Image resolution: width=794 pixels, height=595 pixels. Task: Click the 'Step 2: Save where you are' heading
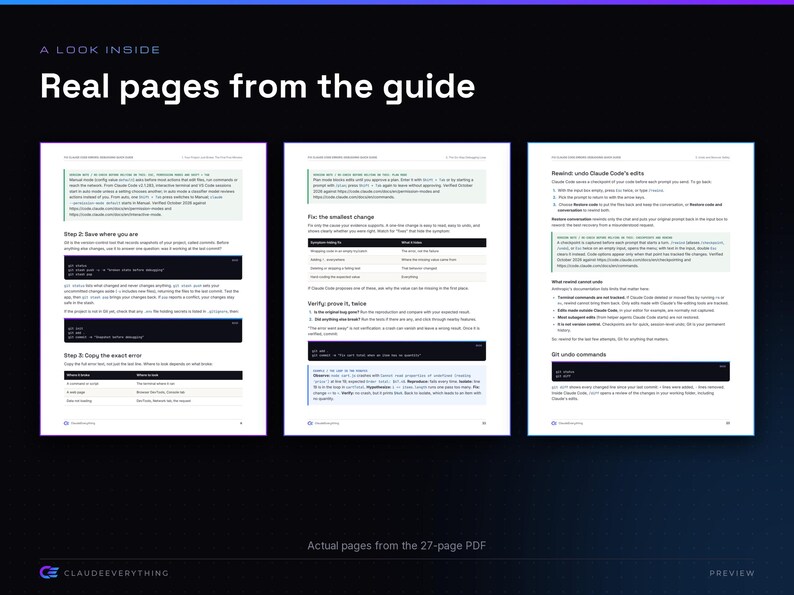pyautogui.click(x=101, y=234)
